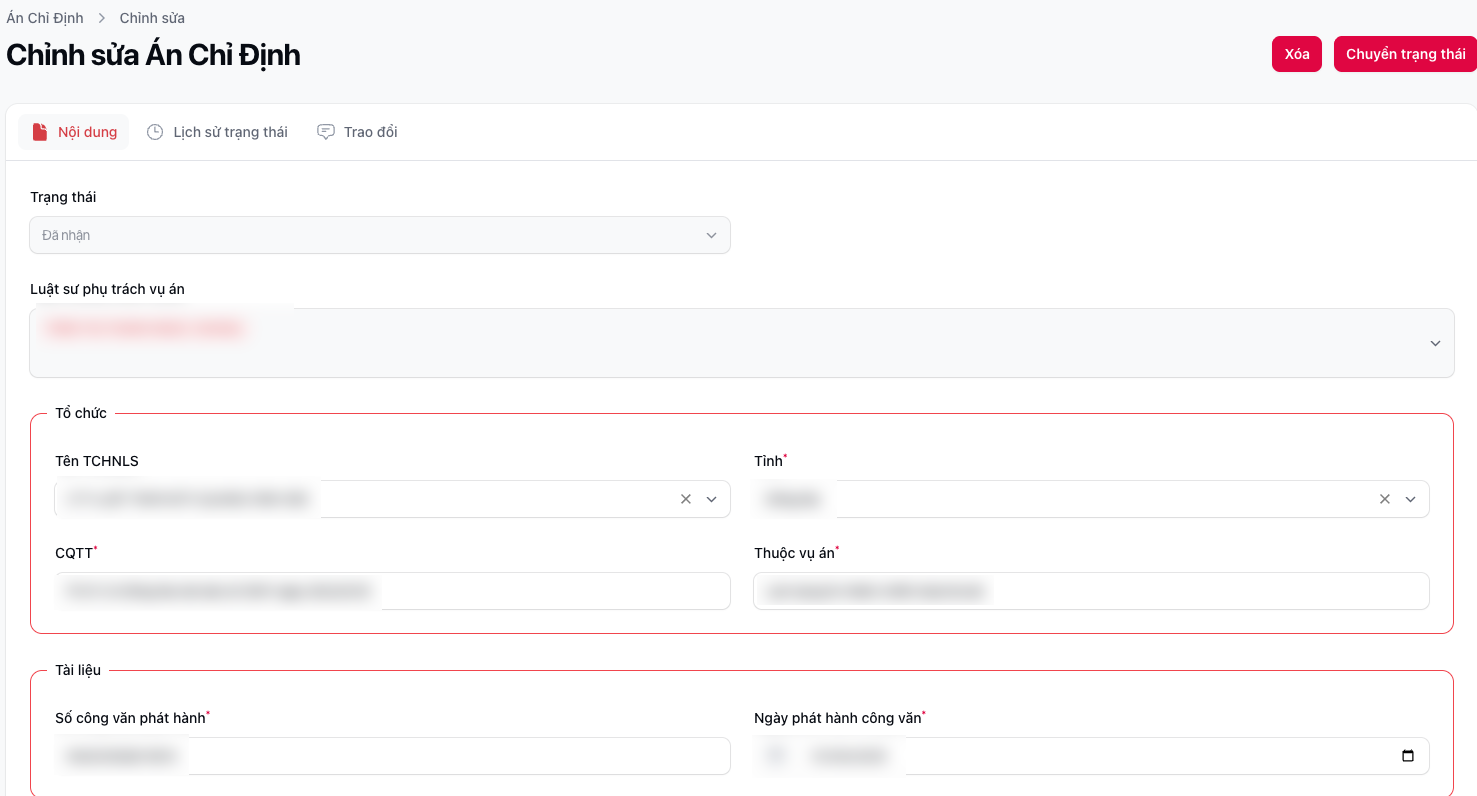Open the Tên TCHNLS dropdown chevron
The width and height of the screenshot is (1477, 796).
click(x=712, y=499)
